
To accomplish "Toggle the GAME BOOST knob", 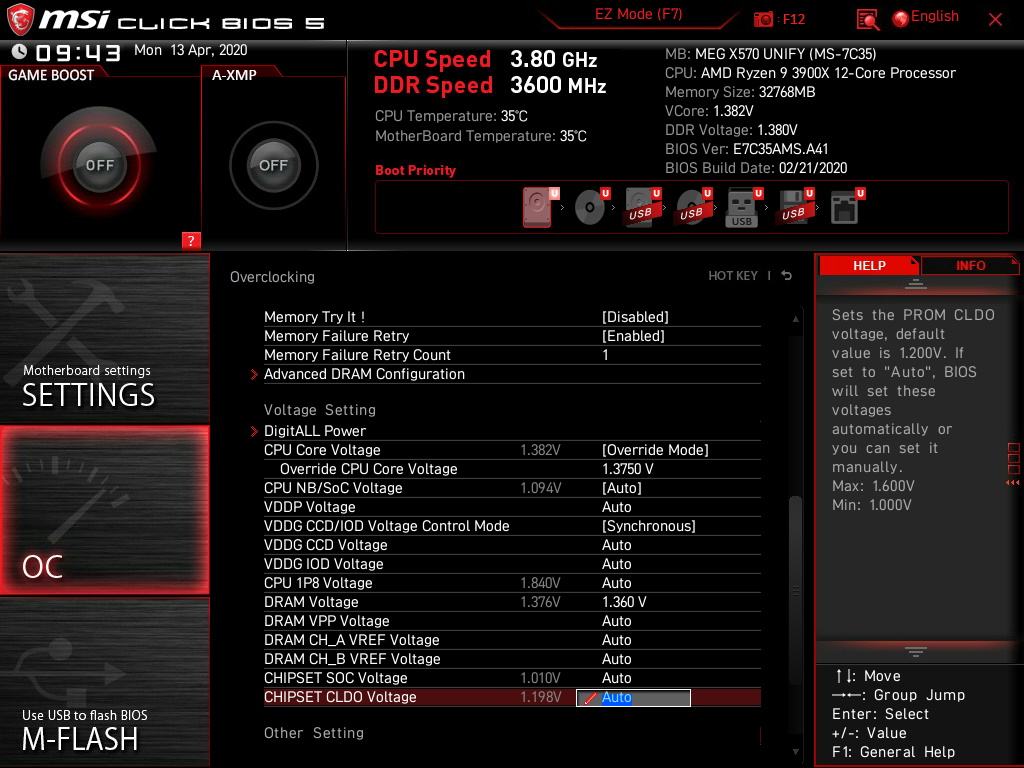I will 99,165.
